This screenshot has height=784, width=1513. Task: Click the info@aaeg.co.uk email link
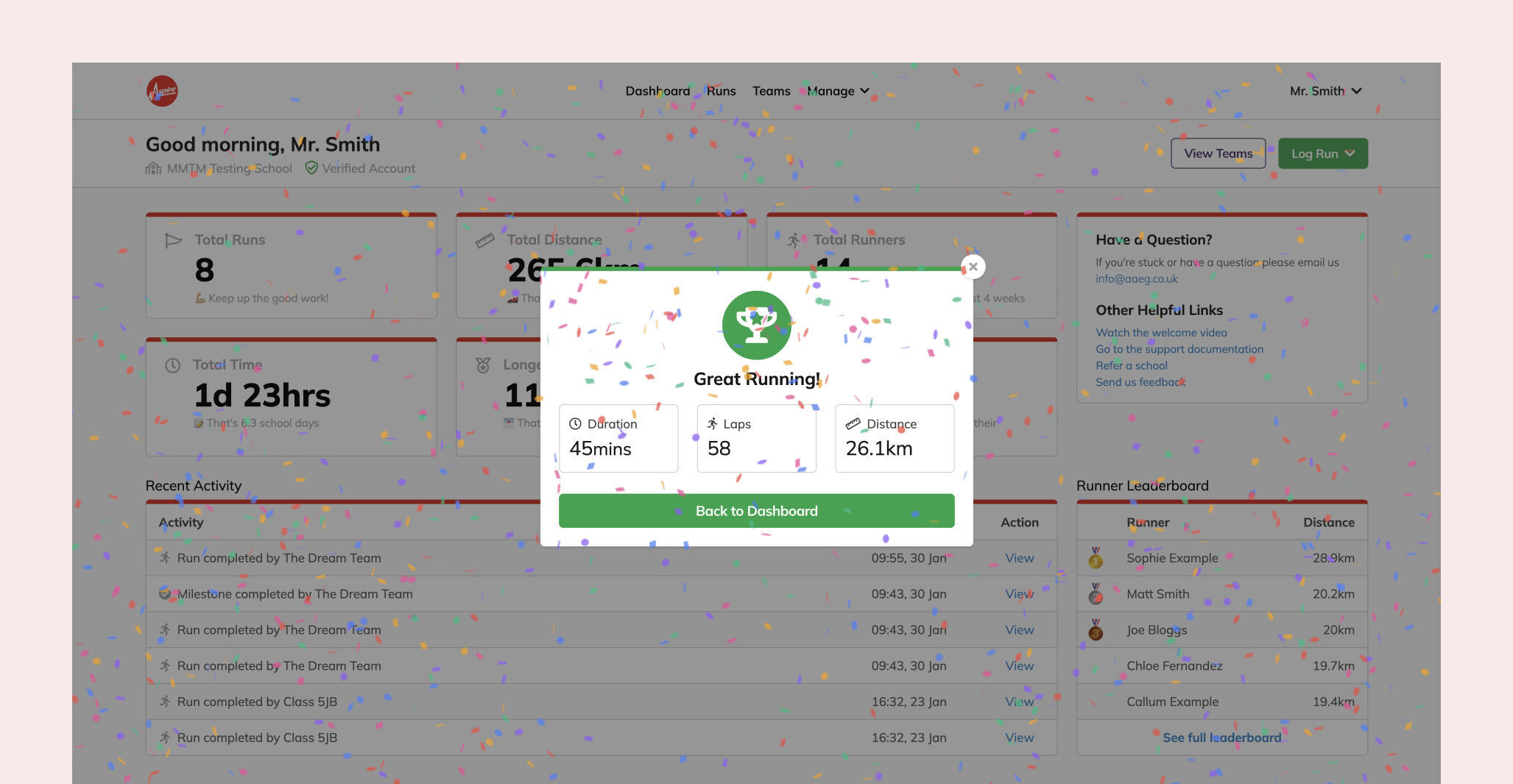(1136, 279)
